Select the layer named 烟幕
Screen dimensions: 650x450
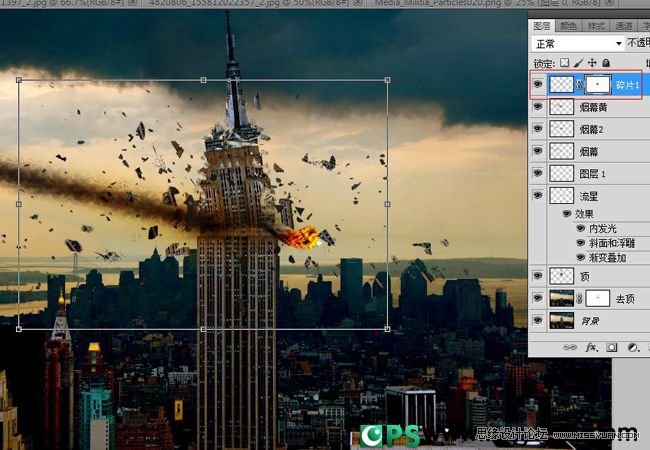pos(589,152)
